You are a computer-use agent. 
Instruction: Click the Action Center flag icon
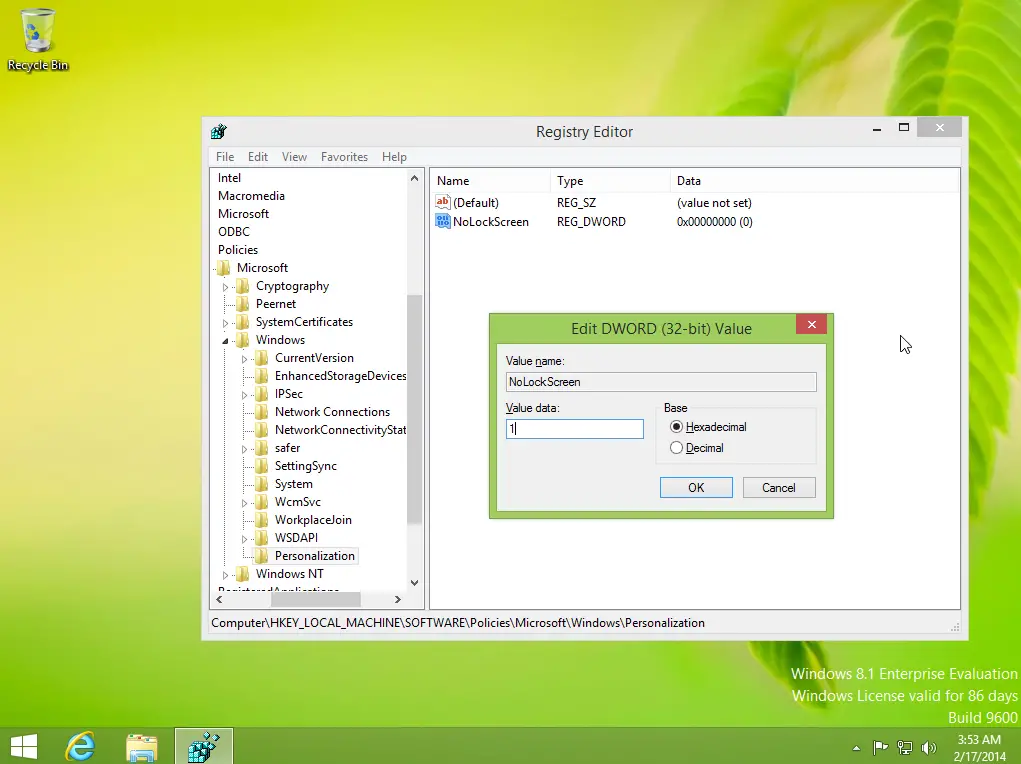point(880,747)
